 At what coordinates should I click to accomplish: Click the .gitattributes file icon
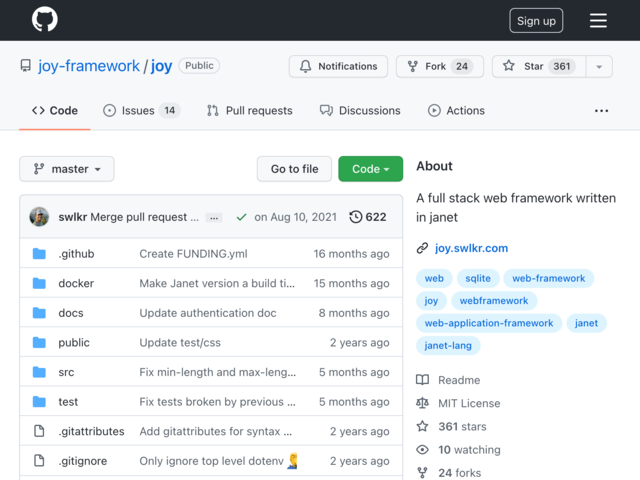point(39,431)
